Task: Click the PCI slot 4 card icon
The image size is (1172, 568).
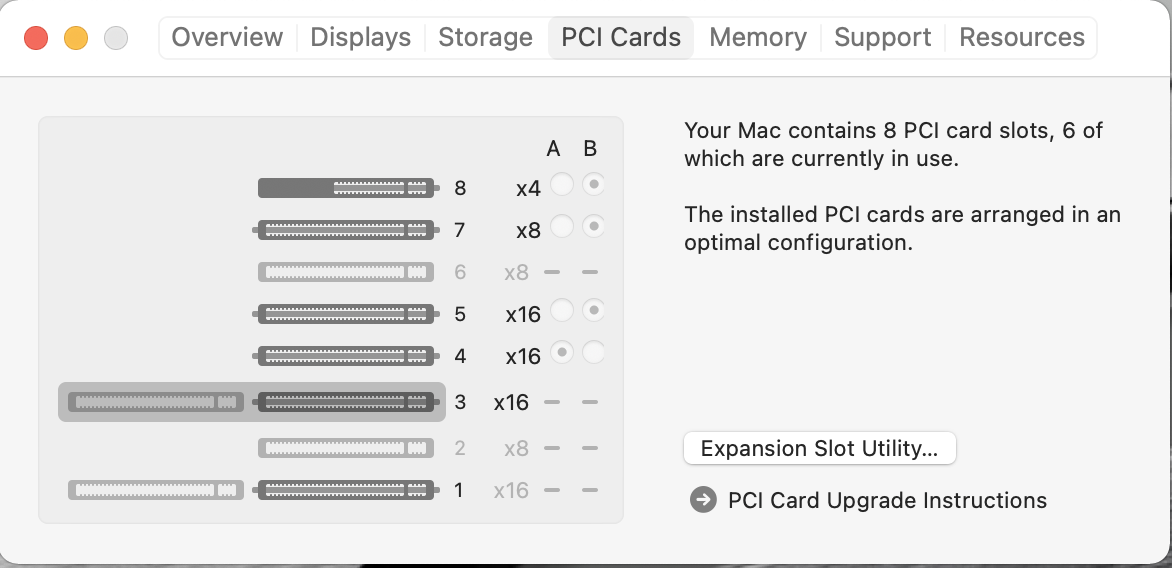Action: 346,356
